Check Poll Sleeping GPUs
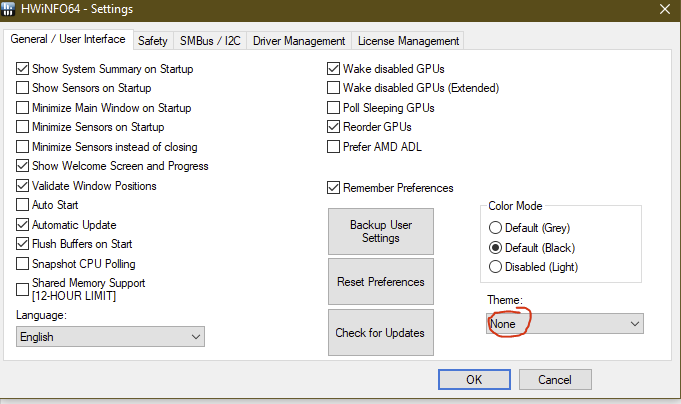This screenshot has height=404, width=681. (x=333, y=108)
